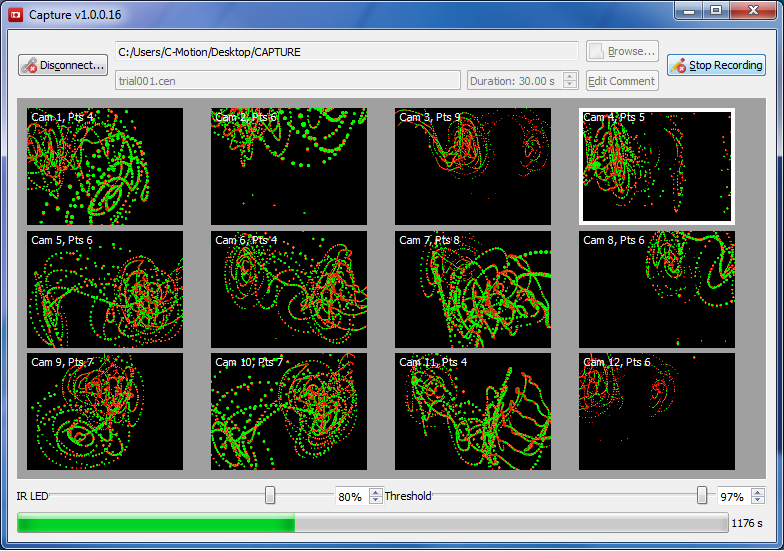
Task: Click the page icon on Browse button
Action: pos(596,51)
